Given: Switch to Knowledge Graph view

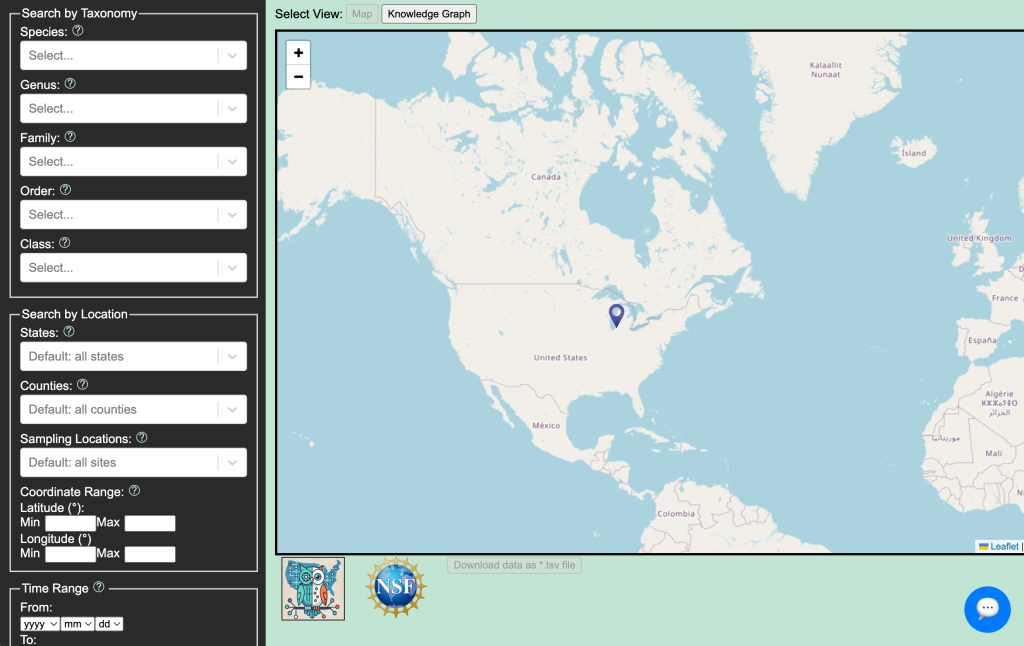Looking at the screenshot, I should [x=429, y=14].
